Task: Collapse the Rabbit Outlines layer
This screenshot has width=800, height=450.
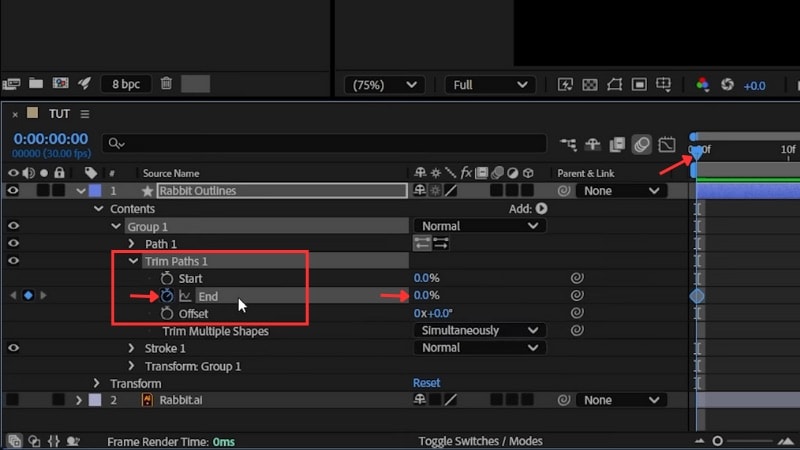Action: pos(80,191)
